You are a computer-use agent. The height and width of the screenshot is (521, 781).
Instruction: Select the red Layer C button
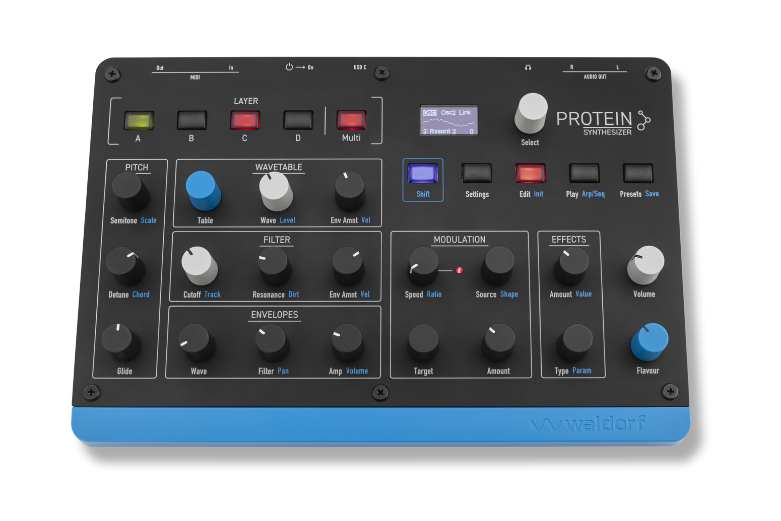243,121
